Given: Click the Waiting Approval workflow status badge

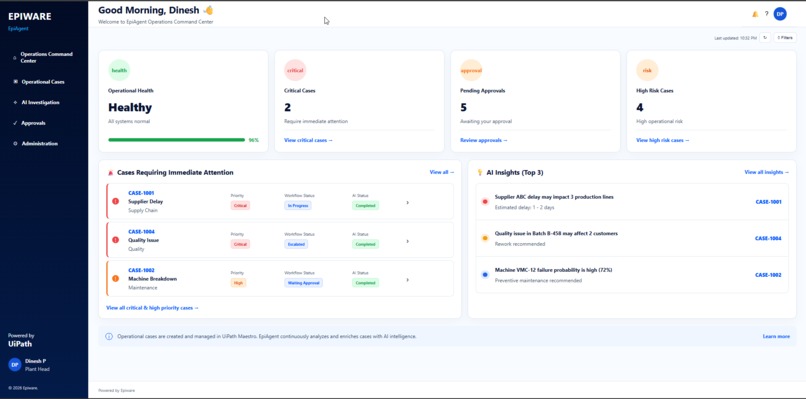Looking at the screenshot, I should (x=303, y=282).
